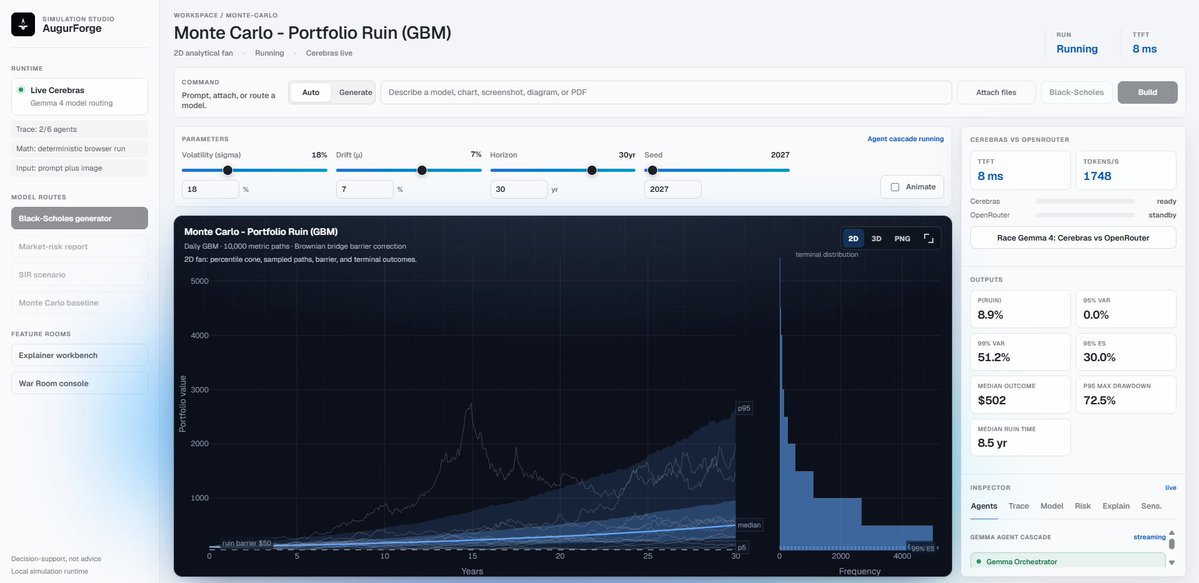Switch chart to 3D view

876,239
